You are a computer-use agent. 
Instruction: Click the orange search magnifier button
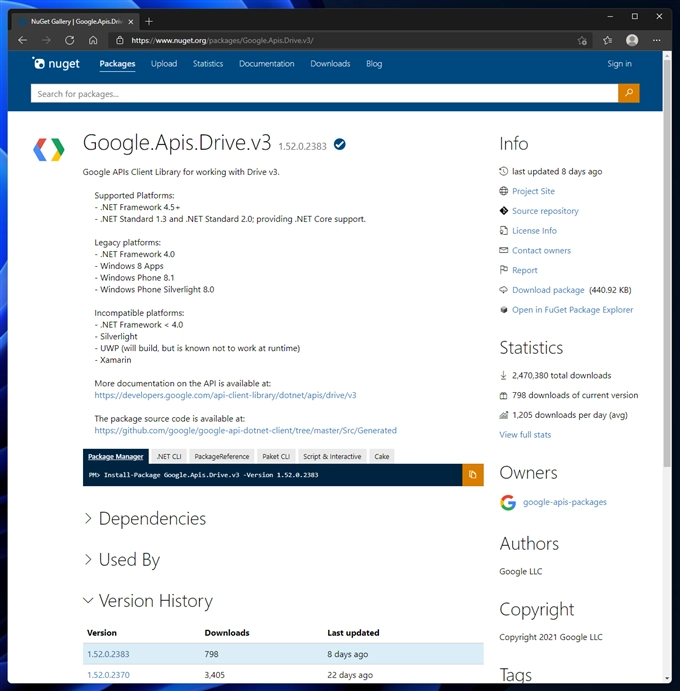(628, 93)
